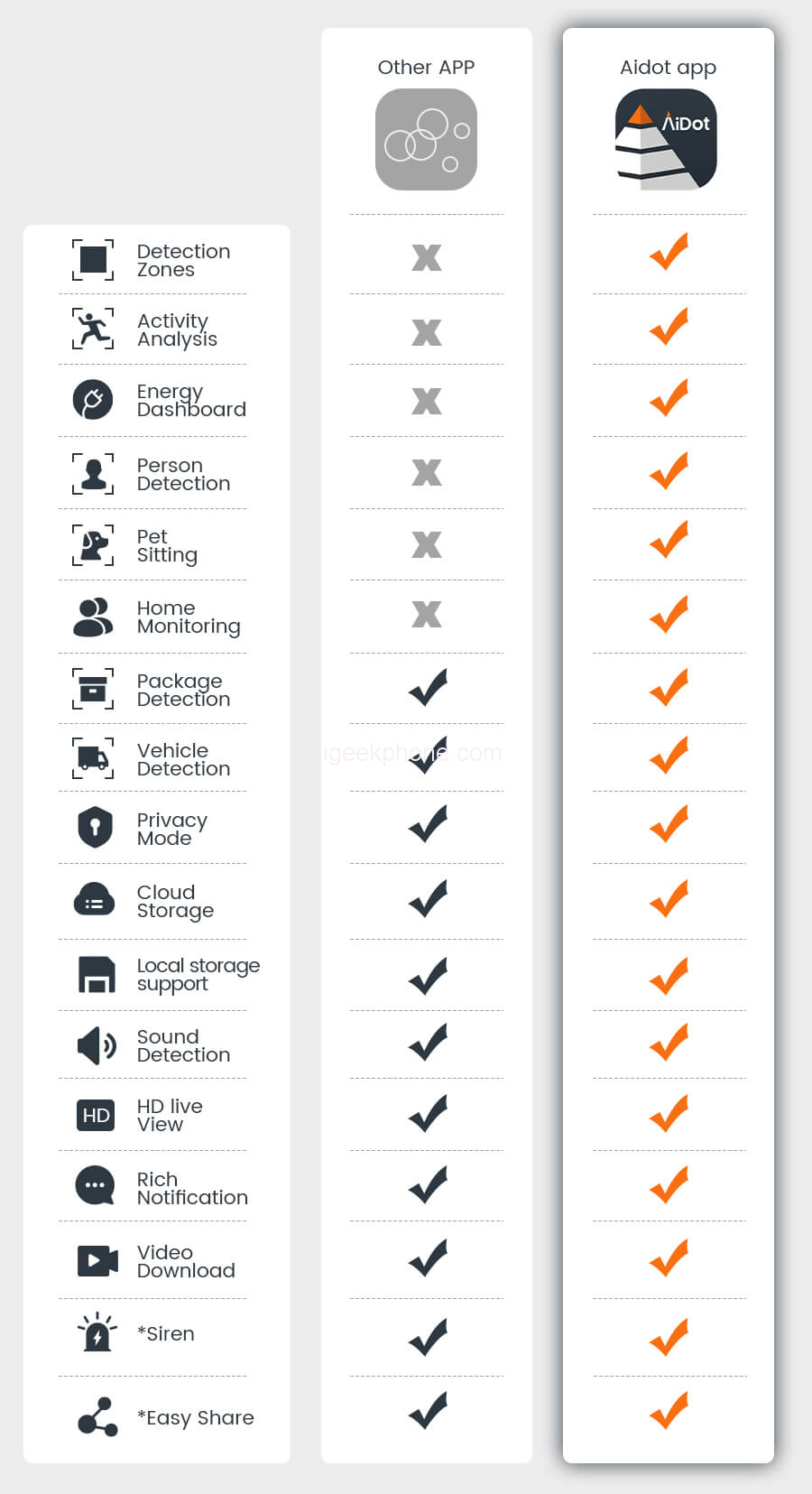812x1494 pixels.
Task: Click the Other APP column heading
Action: point(426,68)
